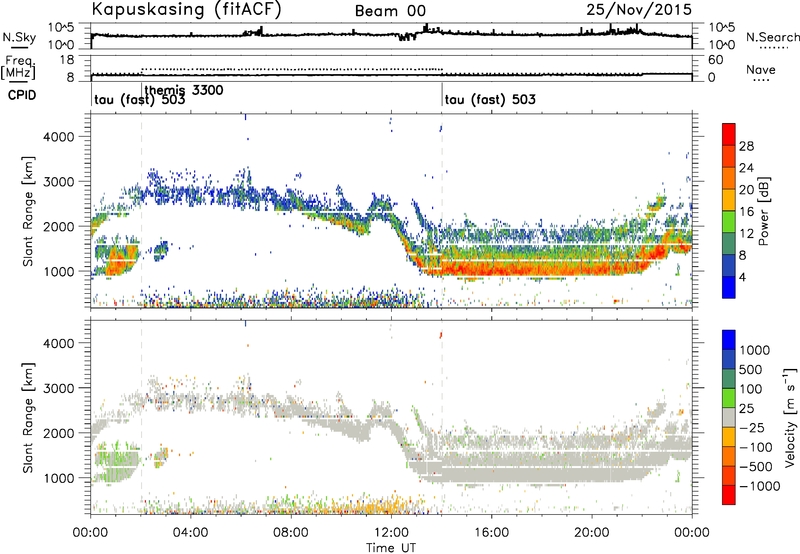Select the 16 tick on Power colorbar

coord(746,212)
